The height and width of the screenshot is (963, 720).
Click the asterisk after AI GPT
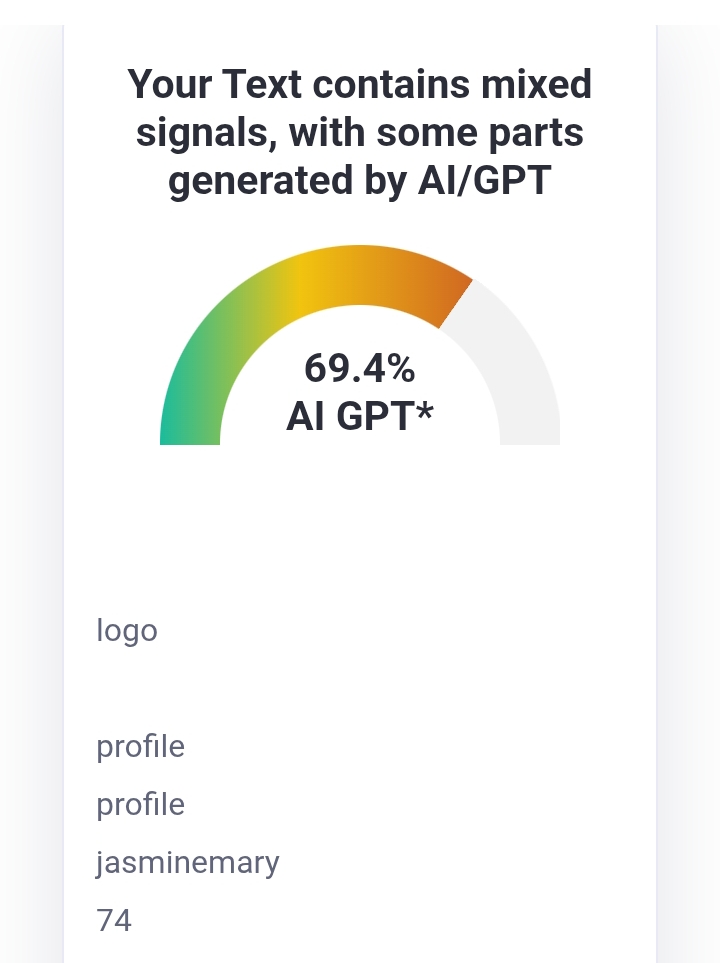(425, 410)
